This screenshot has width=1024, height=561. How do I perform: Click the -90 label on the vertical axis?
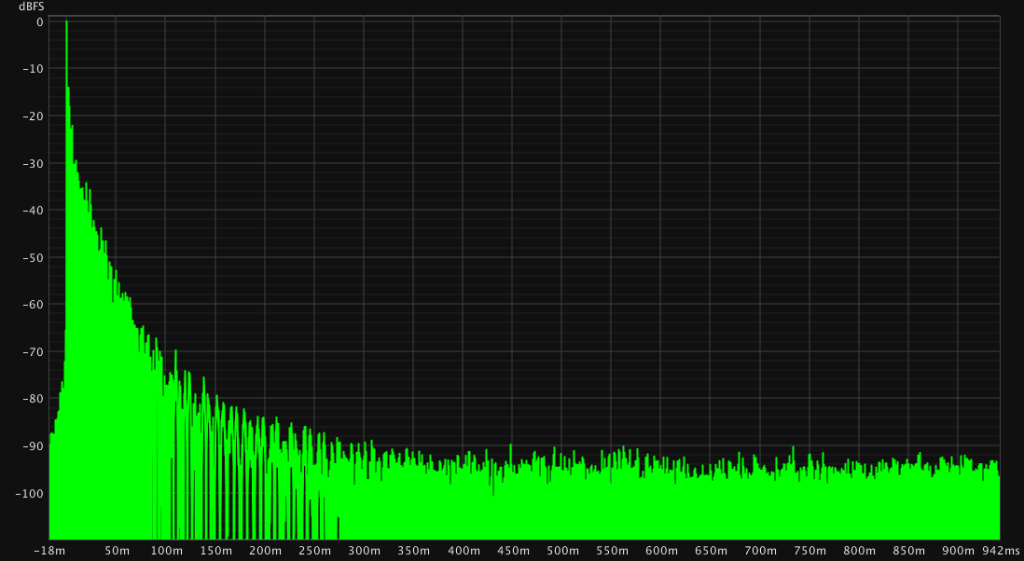pyautogui.click(x=35, y=446)
